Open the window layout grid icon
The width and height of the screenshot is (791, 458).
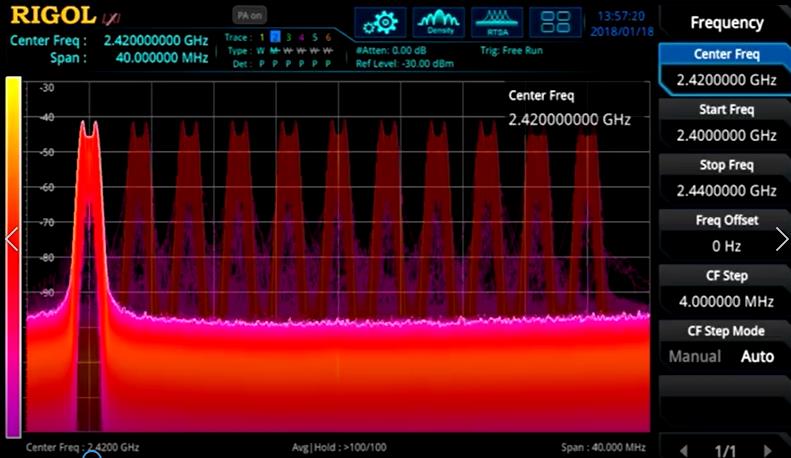[x=555, y=22]
